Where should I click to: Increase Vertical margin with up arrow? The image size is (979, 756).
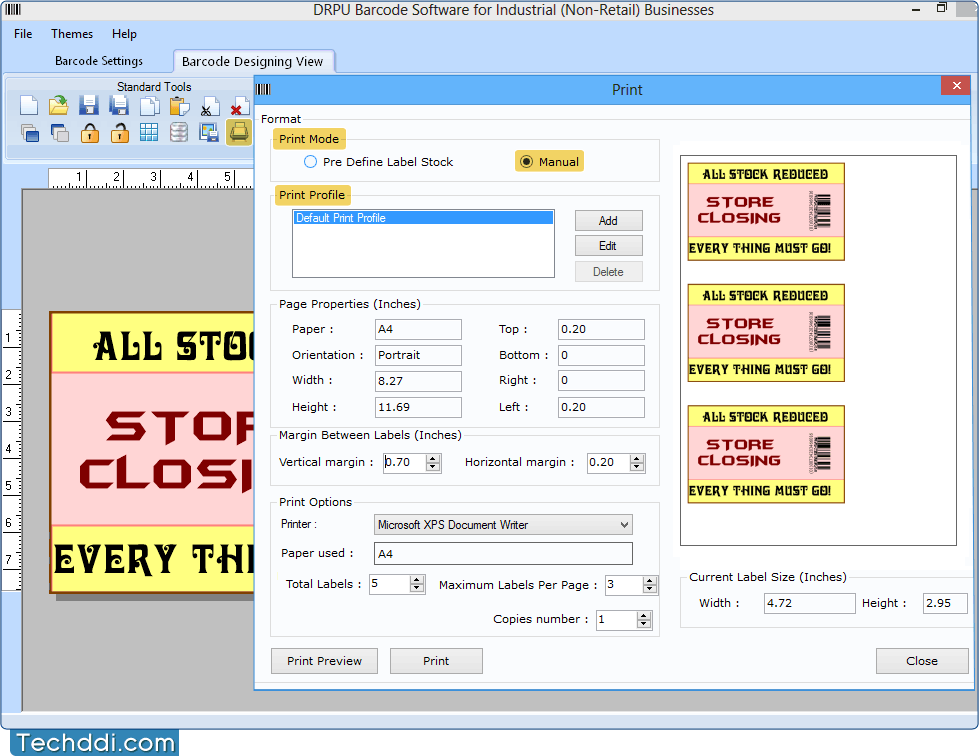pos(433,458)
